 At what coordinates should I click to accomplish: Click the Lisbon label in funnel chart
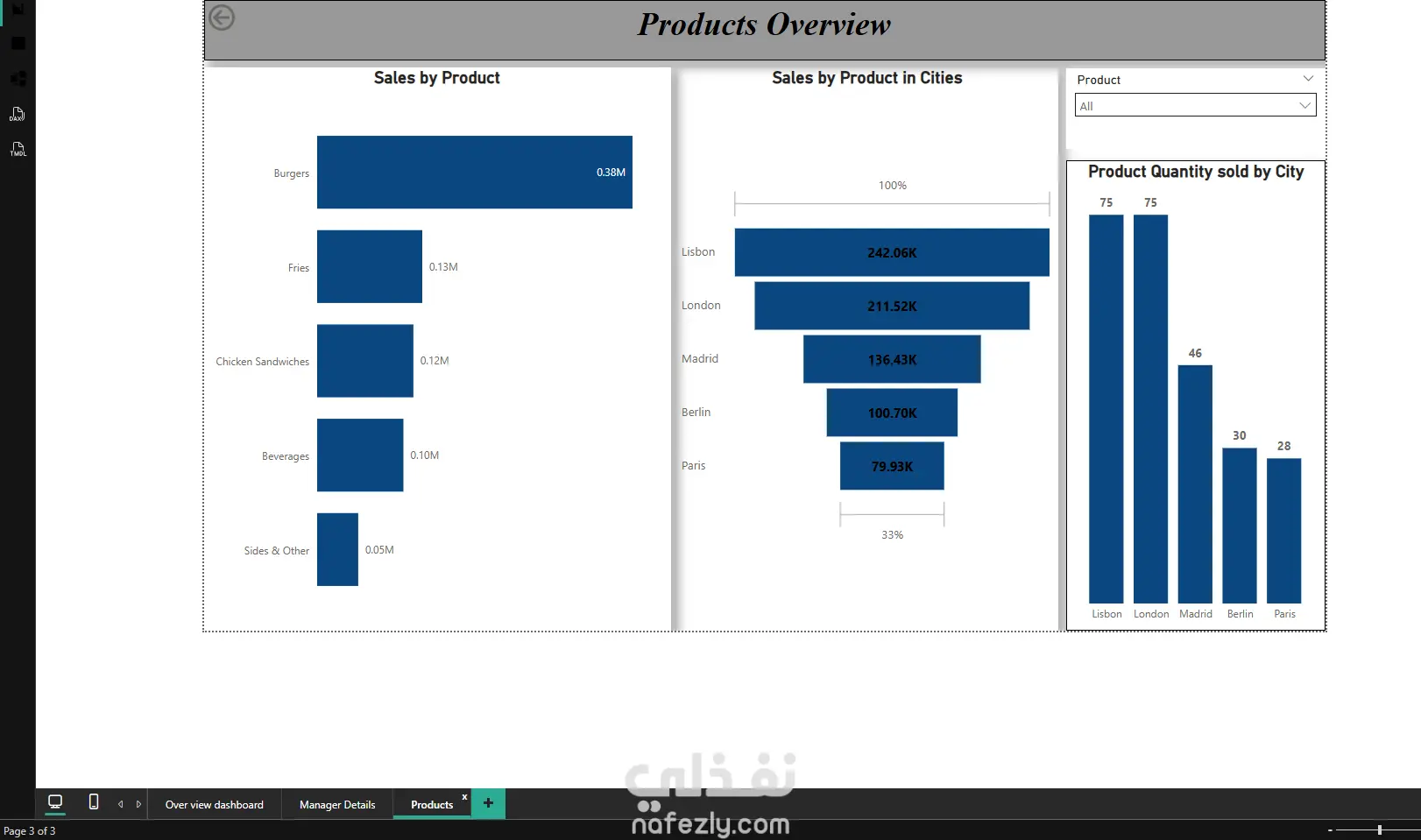point(698,252)
